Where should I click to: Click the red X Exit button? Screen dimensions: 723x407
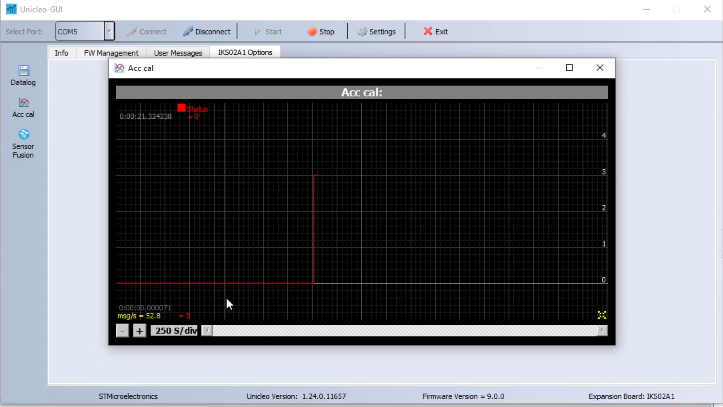tap(435, 31)
